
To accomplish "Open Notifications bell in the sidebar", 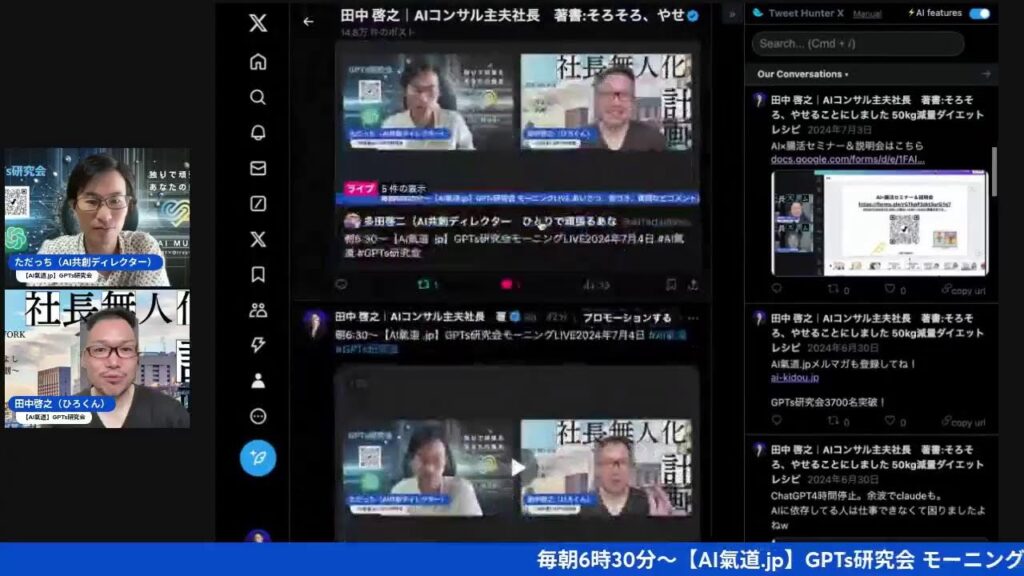I will point(258,132).
